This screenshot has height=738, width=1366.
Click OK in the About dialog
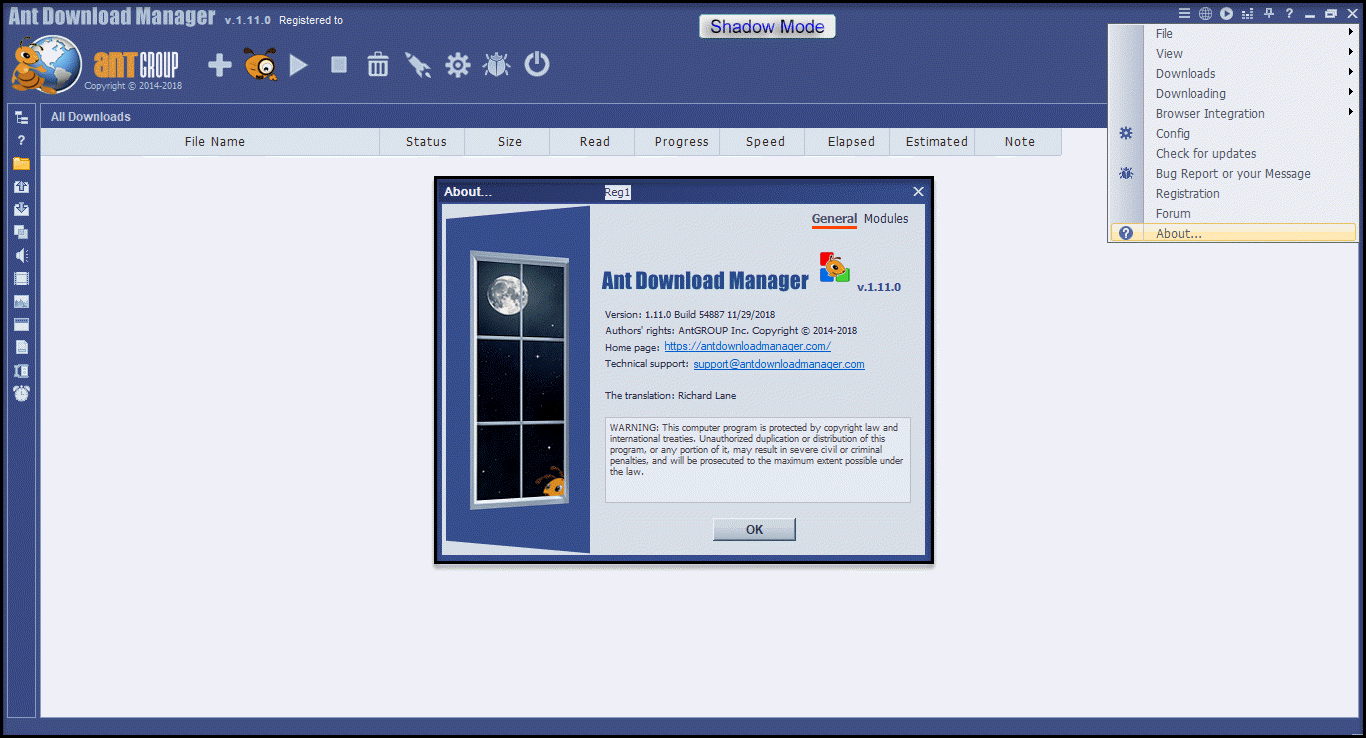[x=754, y=530]
